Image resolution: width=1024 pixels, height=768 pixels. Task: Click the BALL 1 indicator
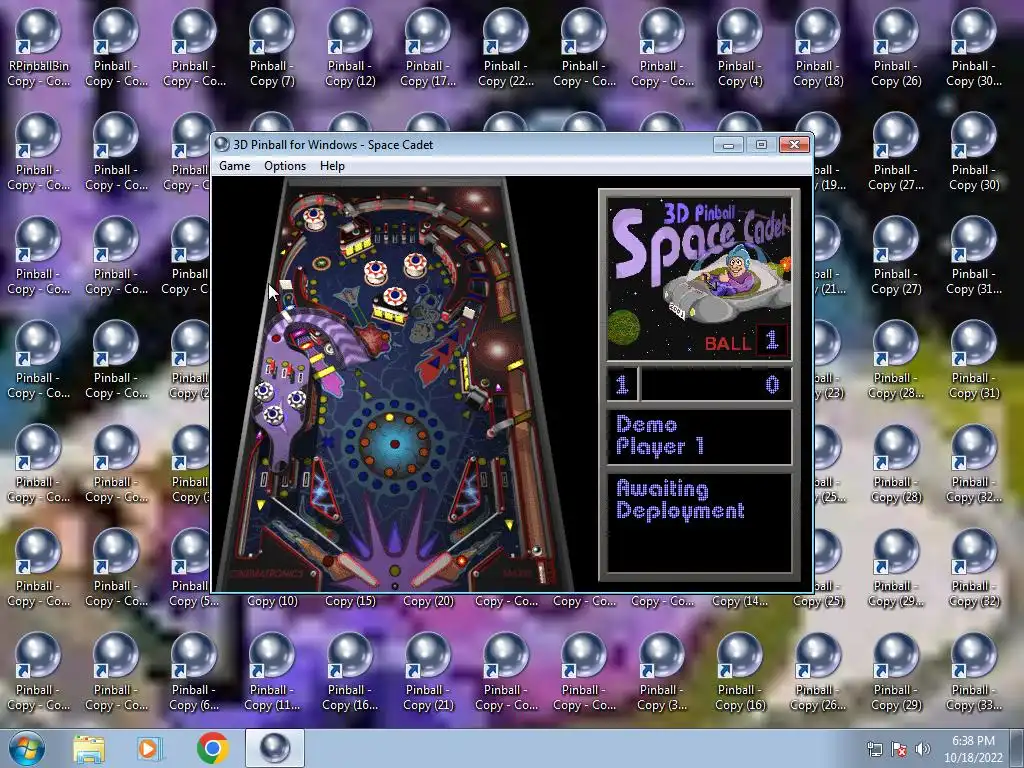746,342
